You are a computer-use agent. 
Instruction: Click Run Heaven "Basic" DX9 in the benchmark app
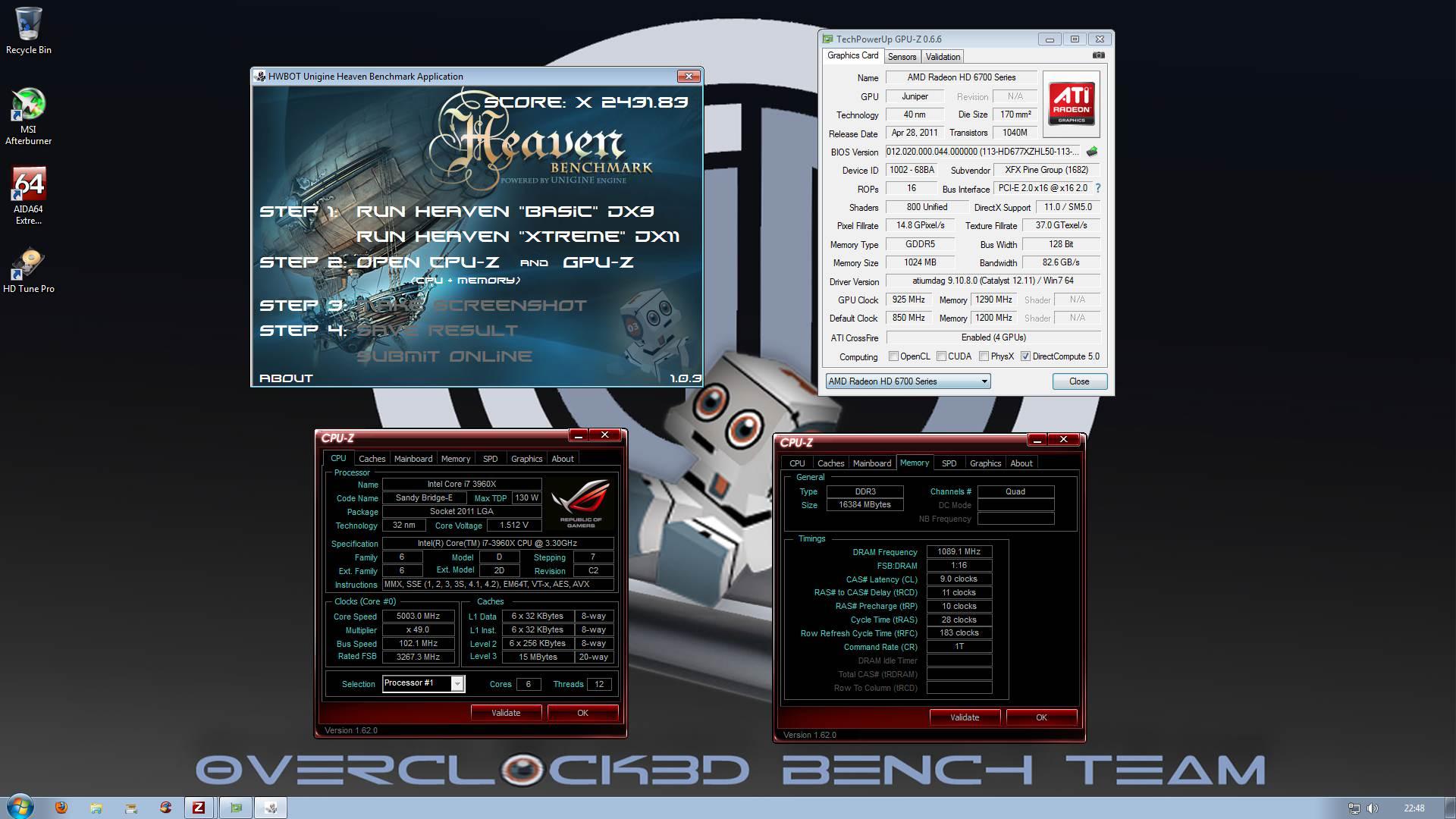coord(505,212)
